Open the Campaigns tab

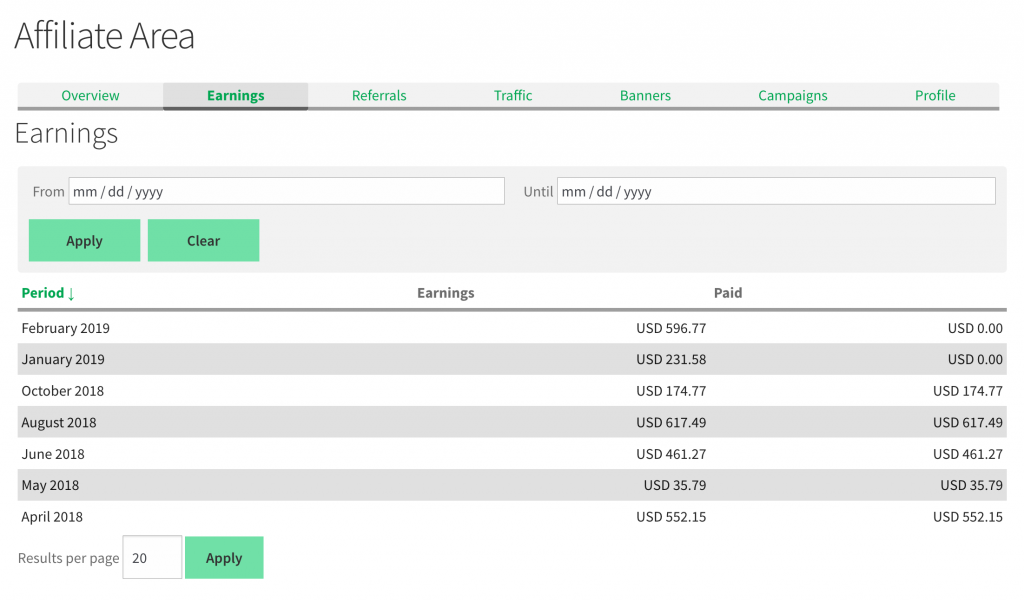tap(792, 95)
